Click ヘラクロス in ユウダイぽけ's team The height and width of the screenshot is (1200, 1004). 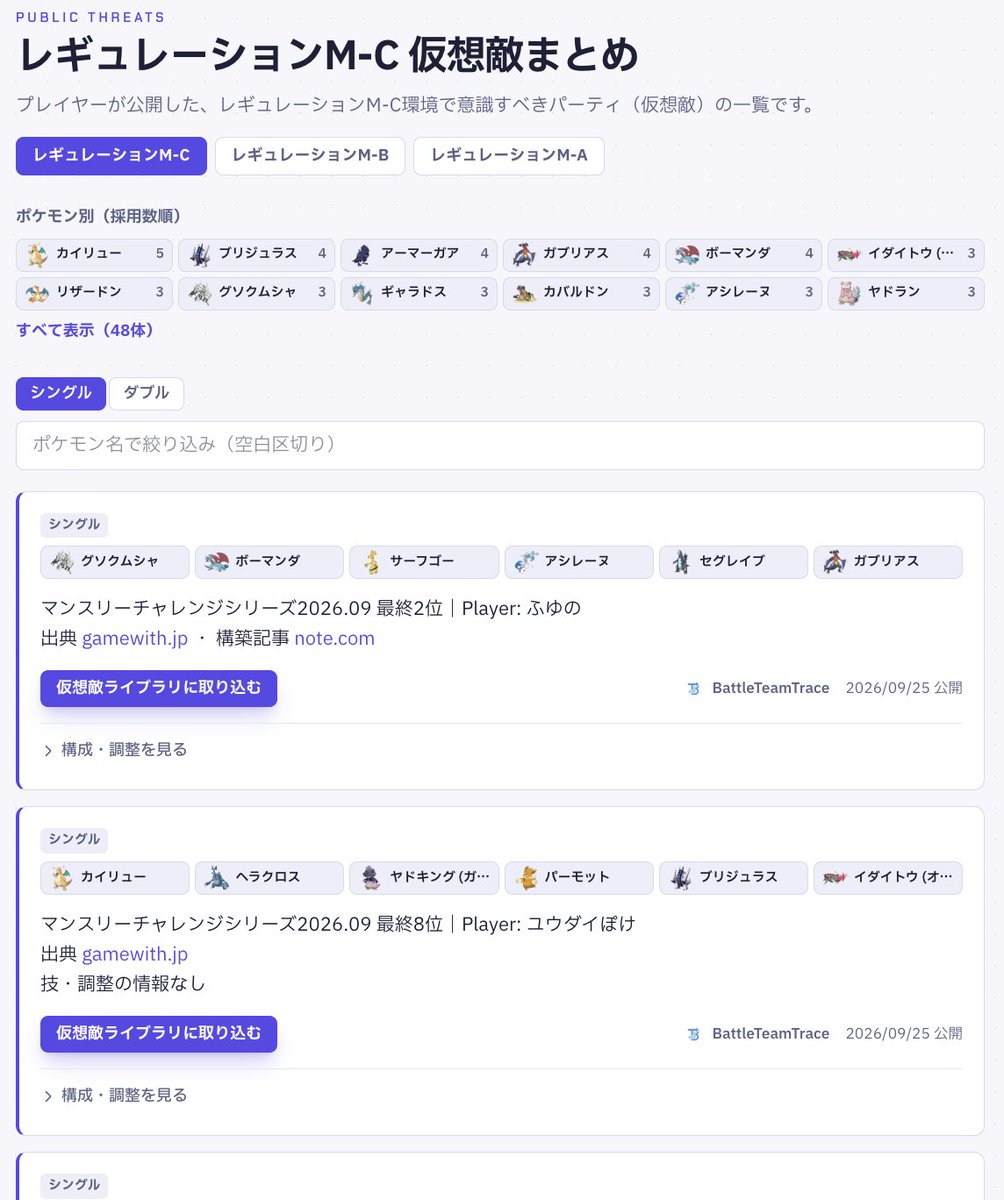pyautogui.click(x=269, y=878)
